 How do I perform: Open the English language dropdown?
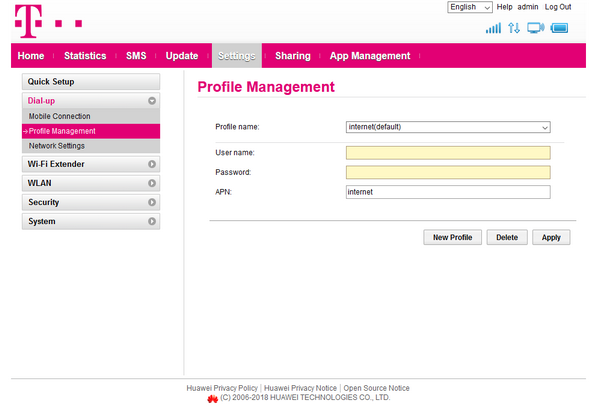tap(470, 7)
